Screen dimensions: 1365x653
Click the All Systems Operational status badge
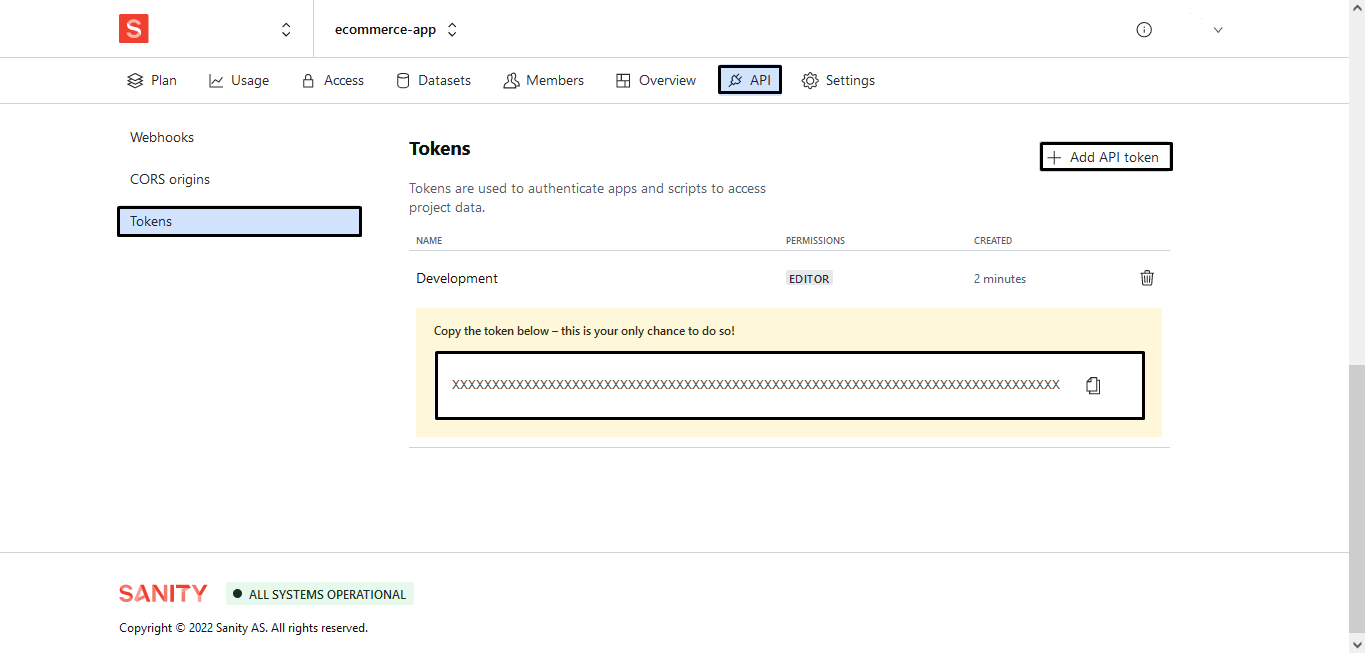[x=320, y=594]
